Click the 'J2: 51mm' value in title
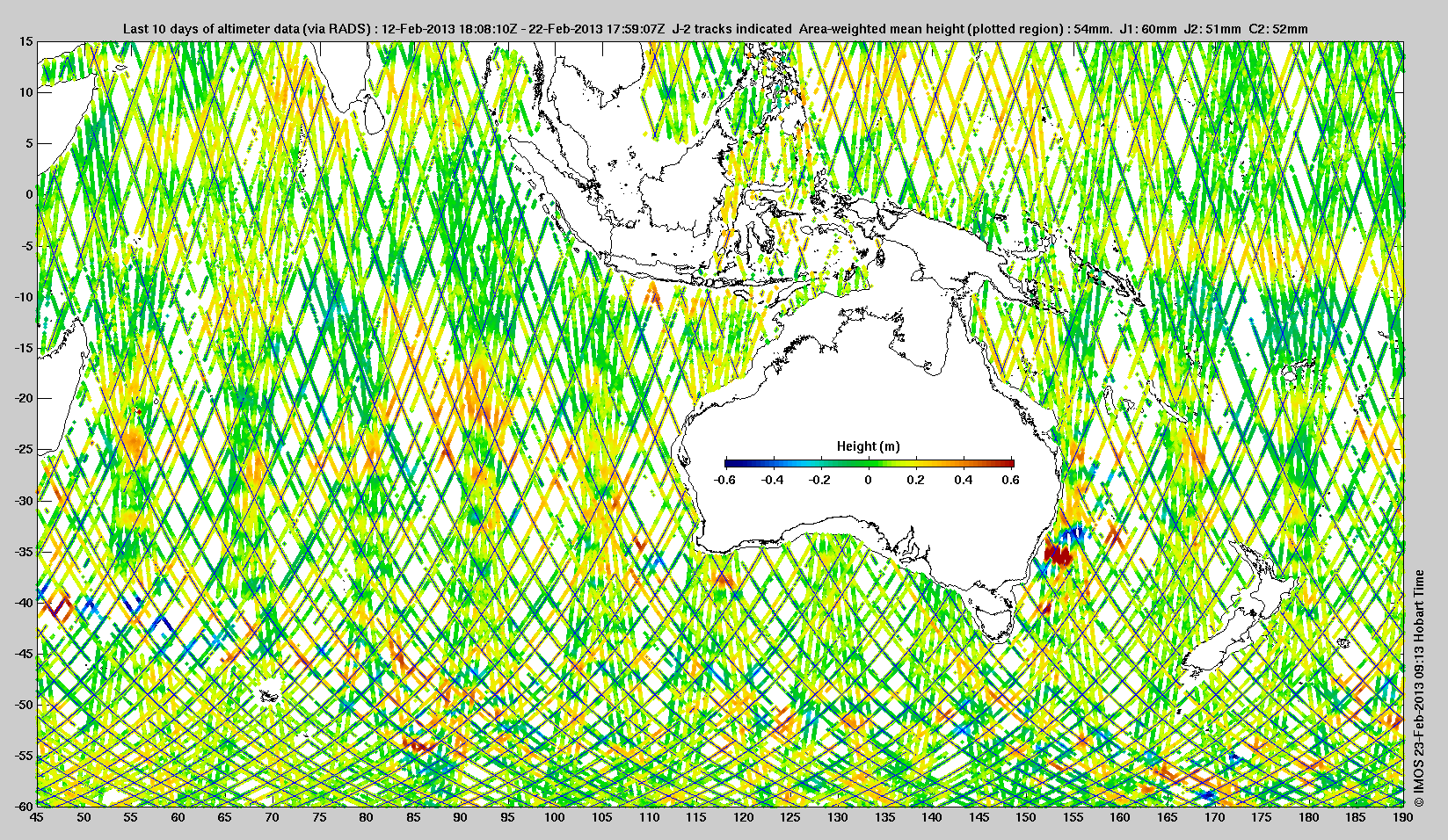Viewport: 1448px width, 840px height. 1212,29
